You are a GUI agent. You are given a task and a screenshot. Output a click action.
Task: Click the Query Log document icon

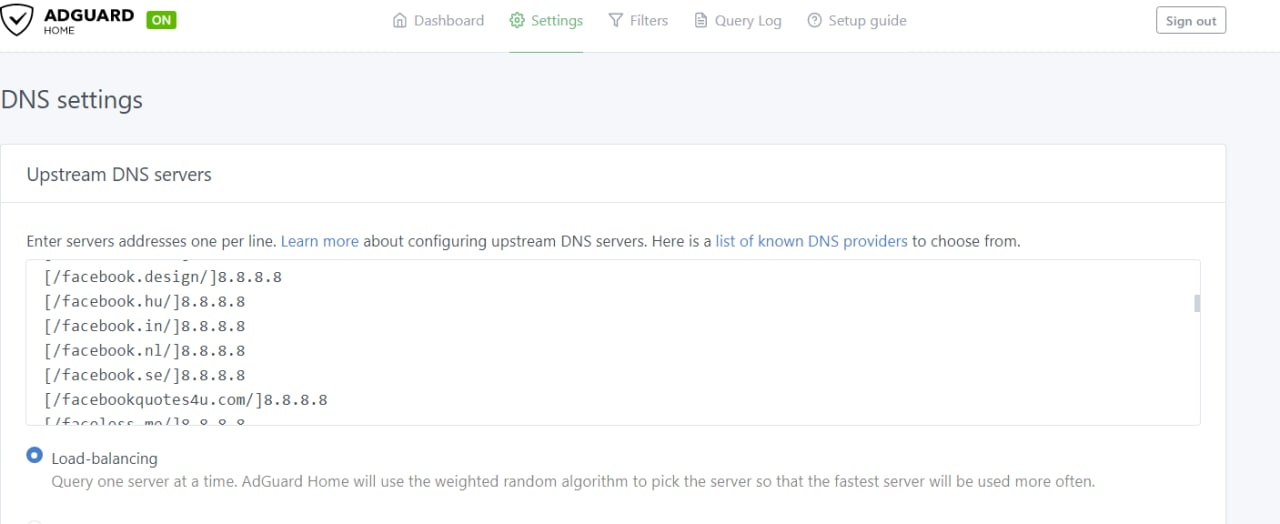(x=701, y=20)
